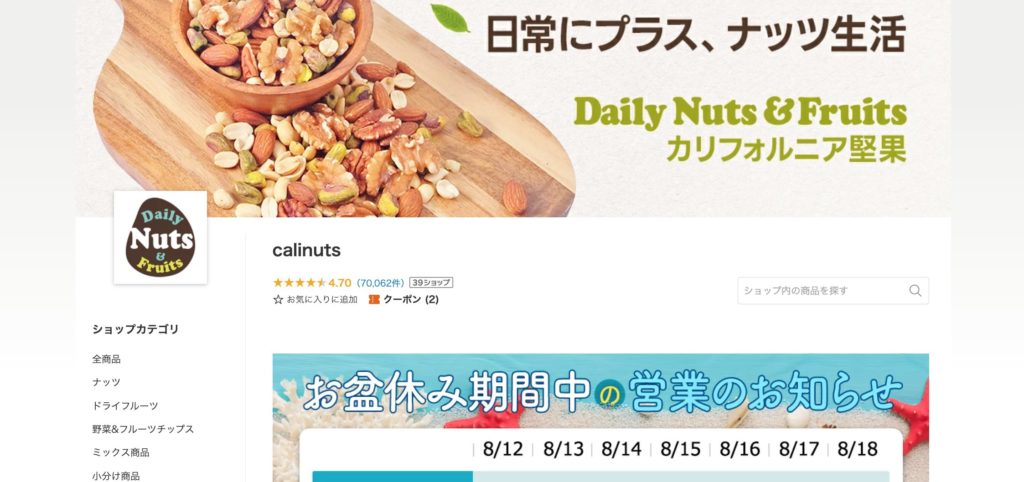Click the favorite star icon beside お気に入りに追加
This screenshot has width=1024, height=482.
(278, 300)
